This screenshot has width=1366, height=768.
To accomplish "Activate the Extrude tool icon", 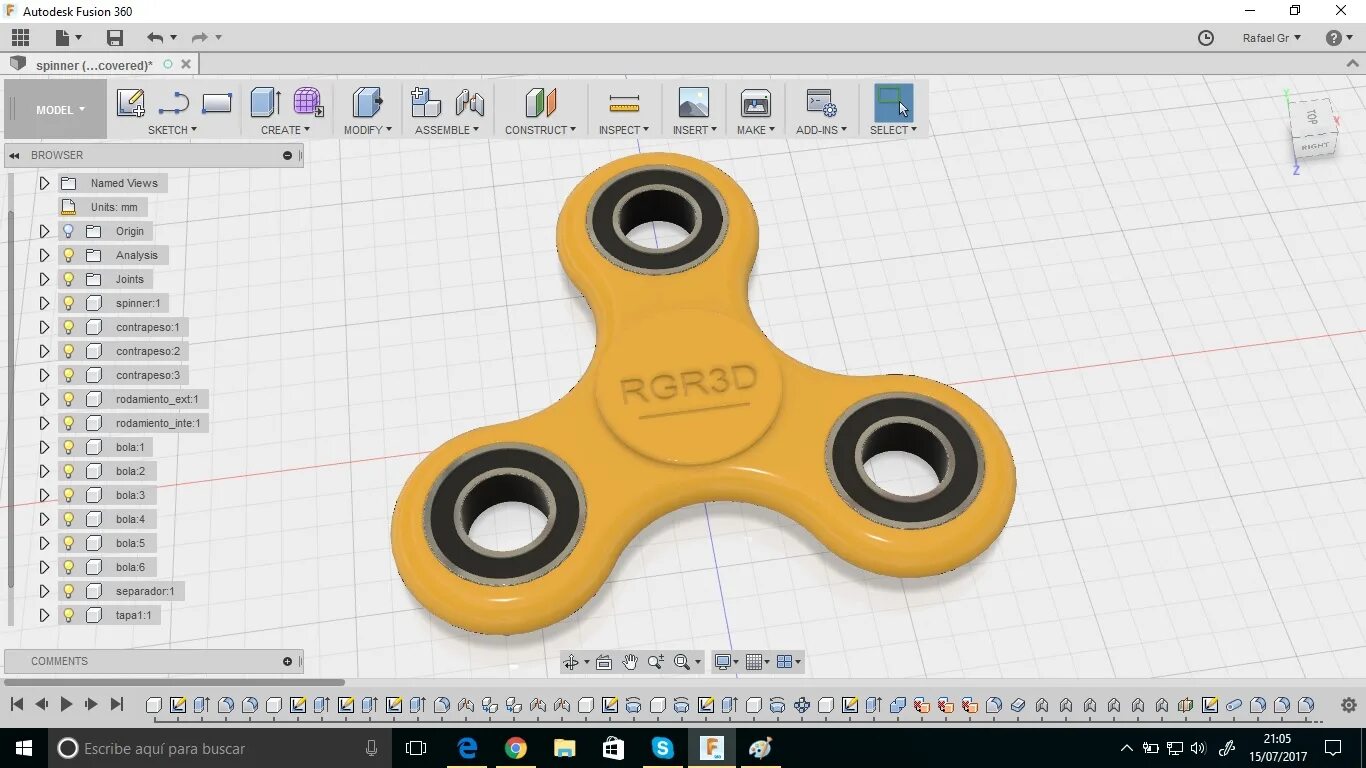I will 265,102.
